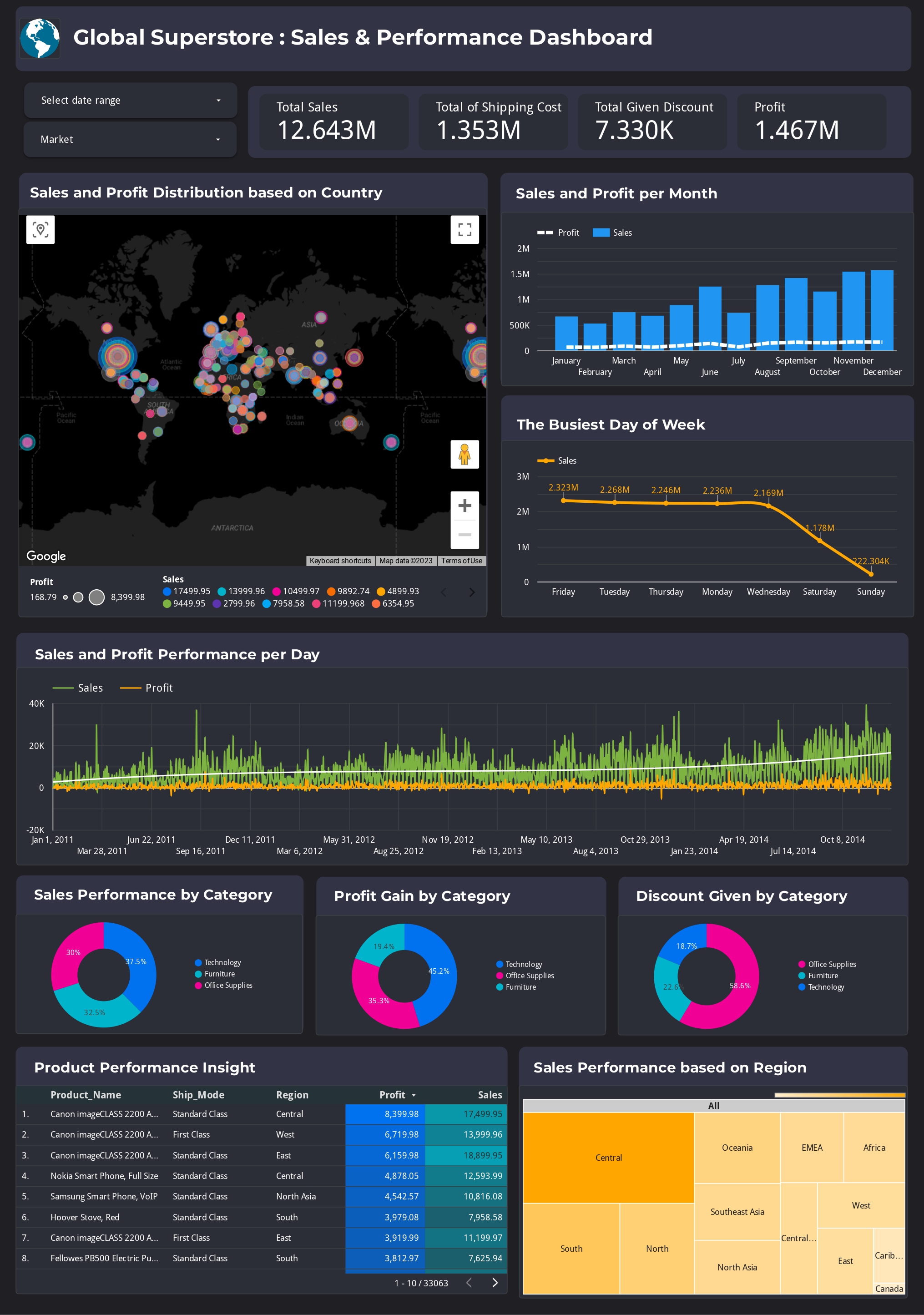Zoom out on the map
This screenshot has height=1315, width=924.
465,534
